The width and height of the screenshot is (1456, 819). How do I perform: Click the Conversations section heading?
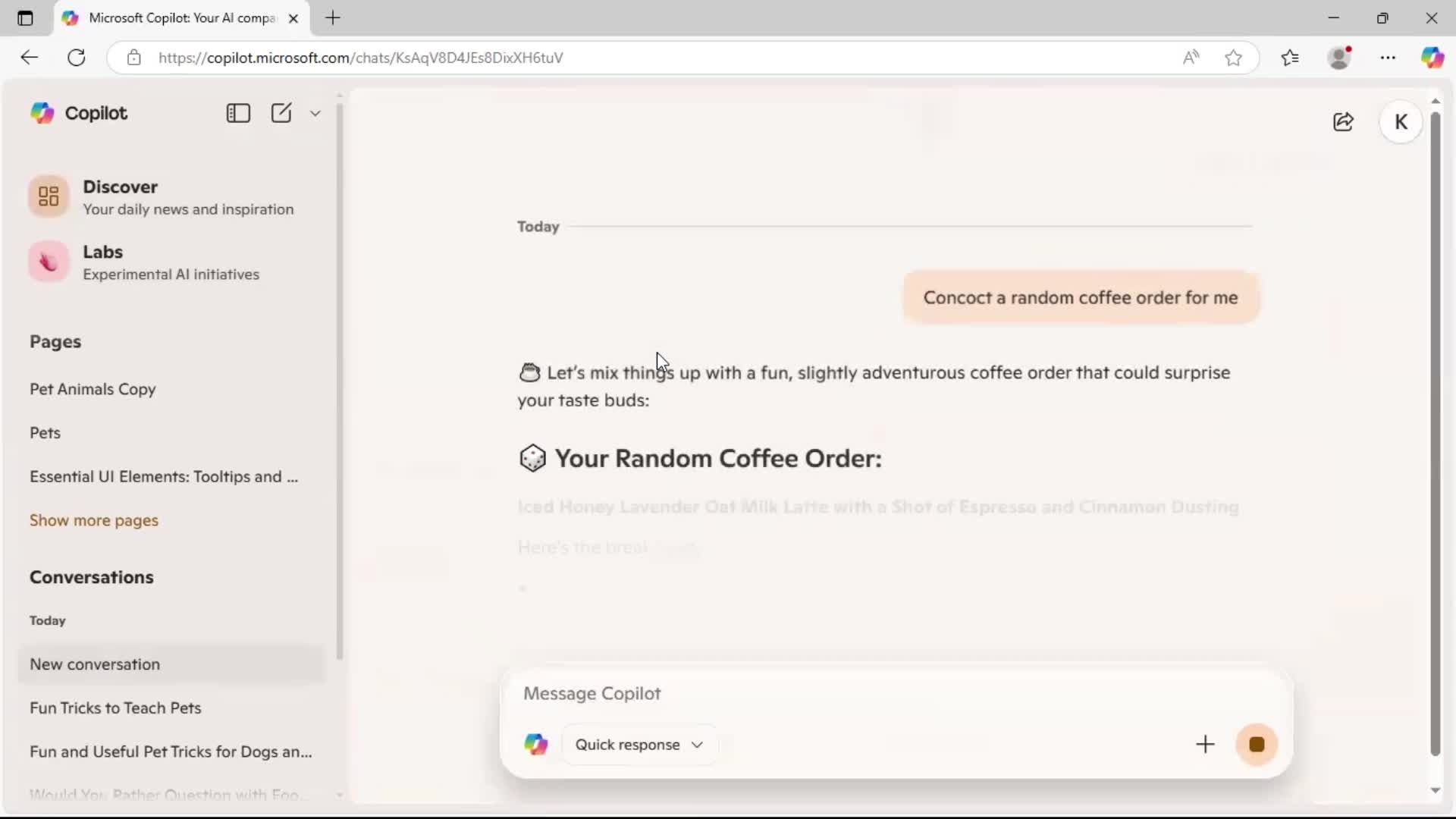[x=92, y=577]
